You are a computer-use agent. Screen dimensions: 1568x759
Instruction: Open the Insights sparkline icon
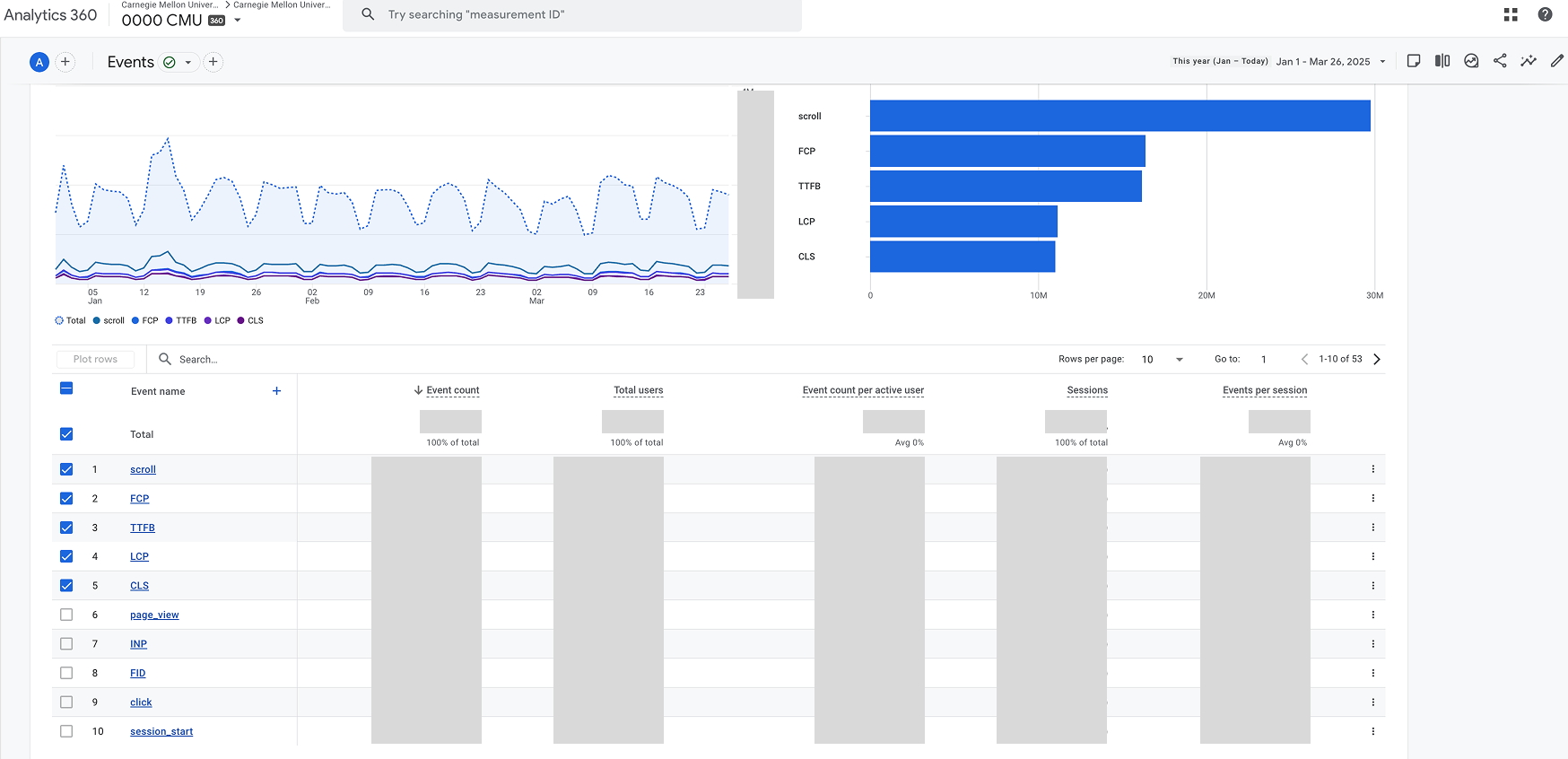point(1529,61)
